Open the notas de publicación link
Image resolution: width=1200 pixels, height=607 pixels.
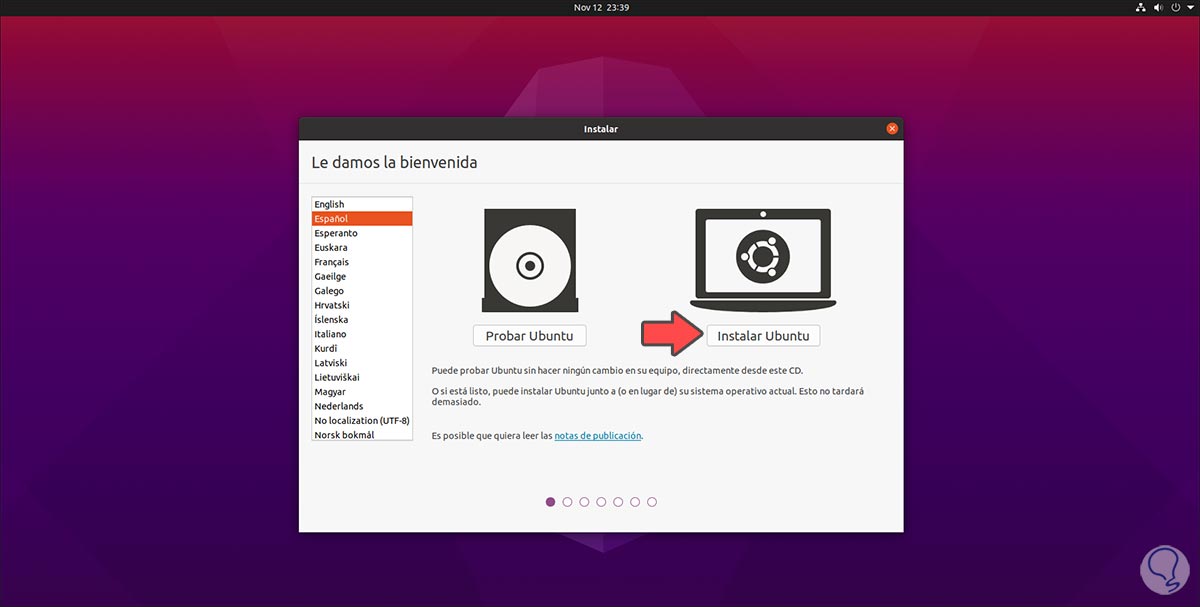pyautogui.click(x=598, y=436)
